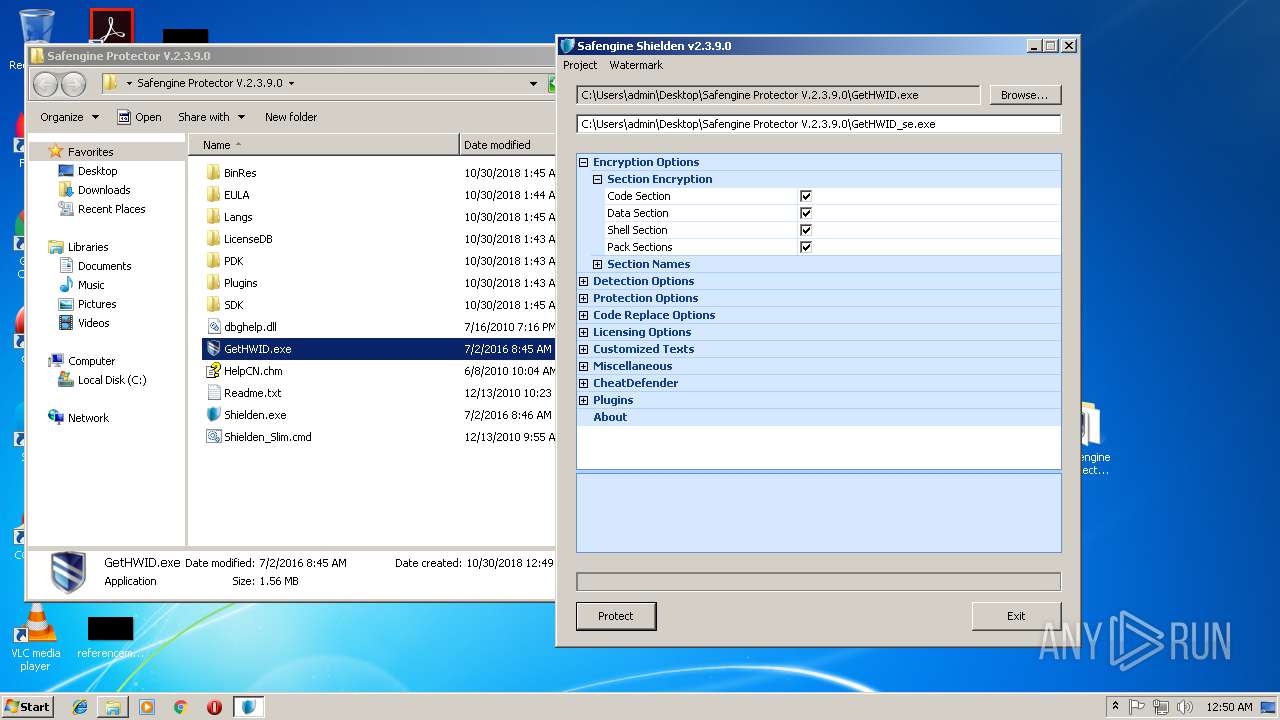Click the Browse... button
The width and height of the screenshot is (1280, 720).
pyautogui.click(x=1025, y=95)
